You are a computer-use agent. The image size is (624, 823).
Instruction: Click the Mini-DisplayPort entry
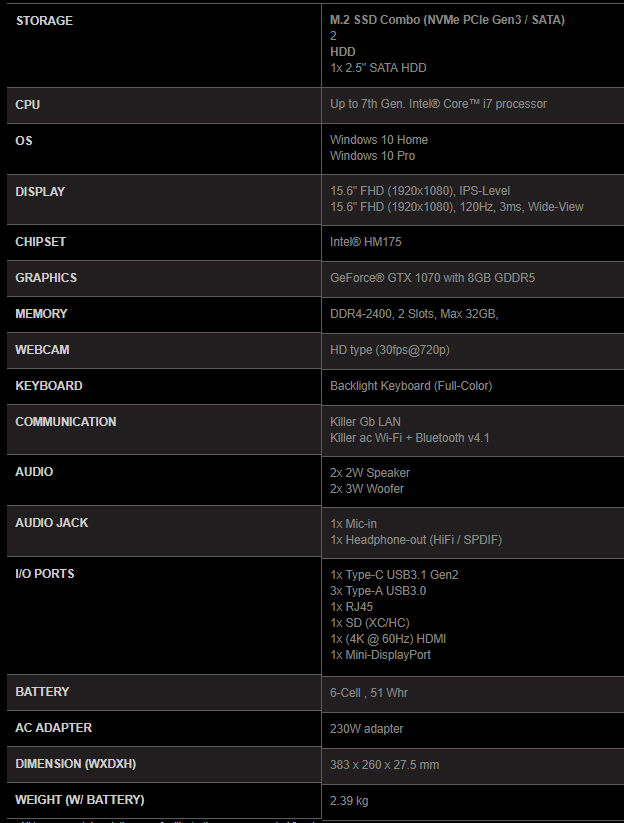click(x=380, y=655)
